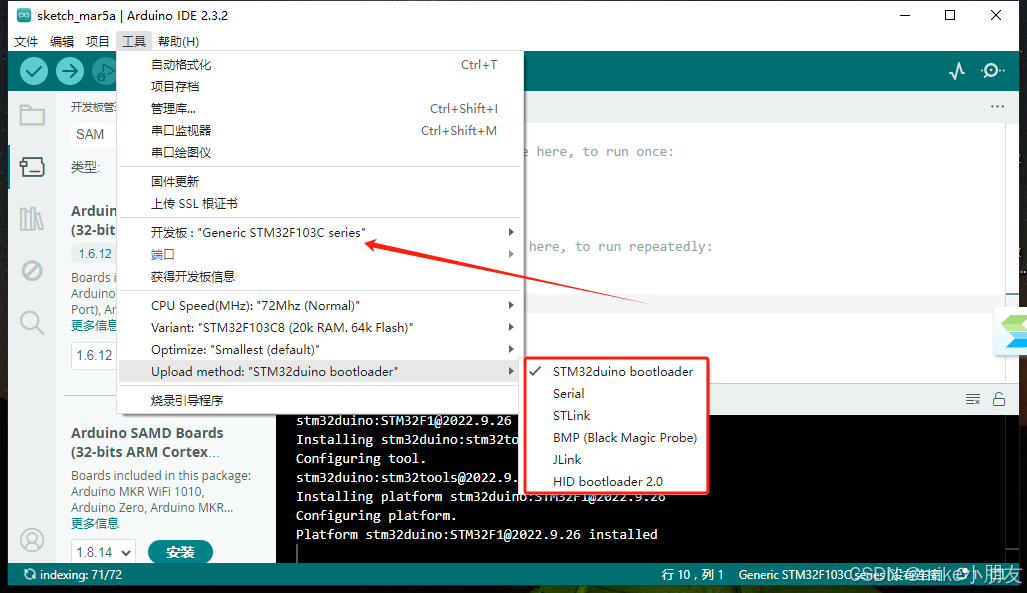Select 获得开发板信息 menu entry
This screenshot has height=593, width=1027.
(x=321, y=277)
